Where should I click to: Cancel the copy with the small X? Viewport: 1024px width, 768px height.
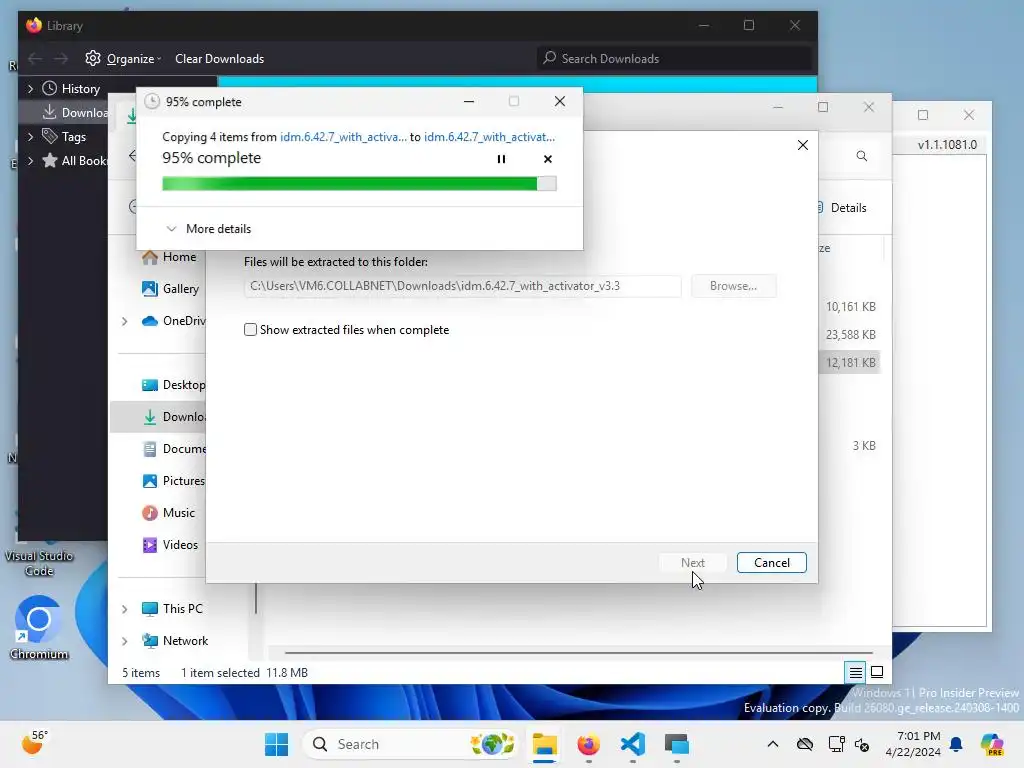[548, 159]
